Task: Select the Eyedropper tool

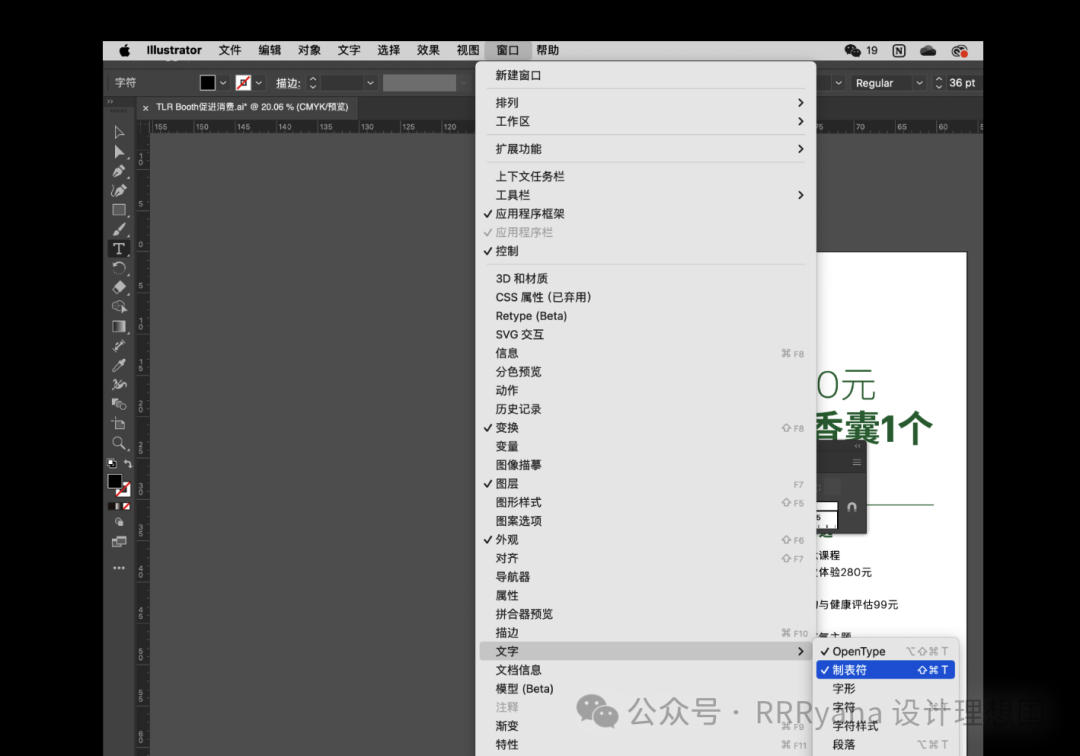Action: [119, 365]
